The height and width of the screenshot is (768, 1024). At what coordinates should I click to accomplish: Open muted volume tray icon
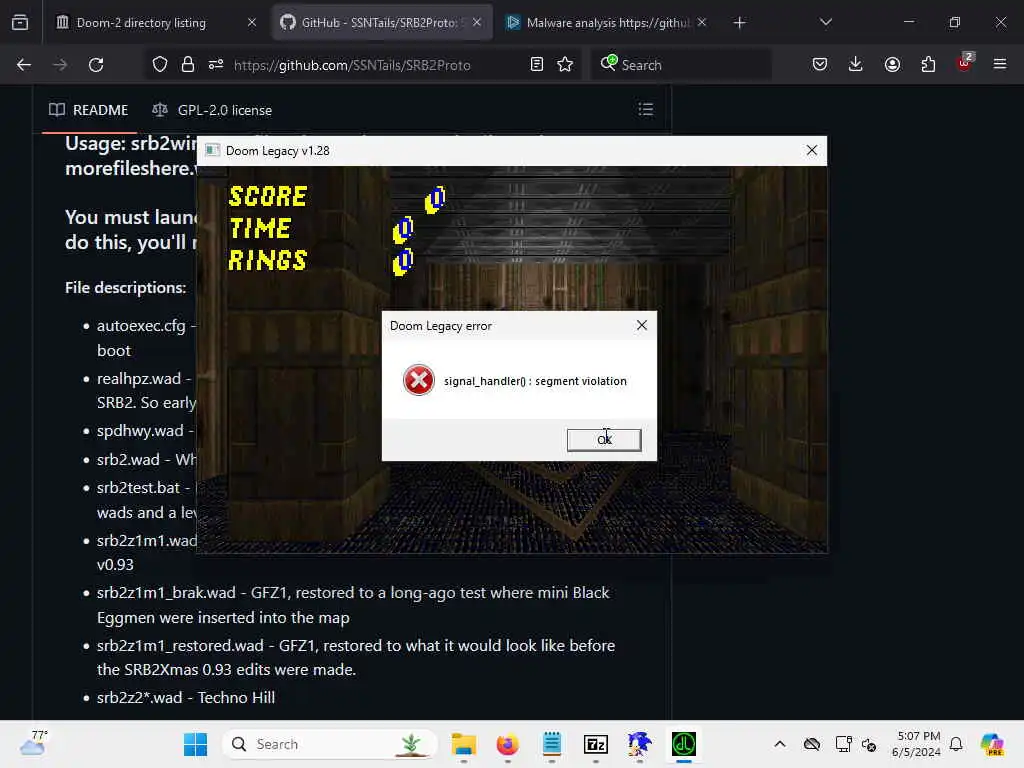(x=869, y=744)
